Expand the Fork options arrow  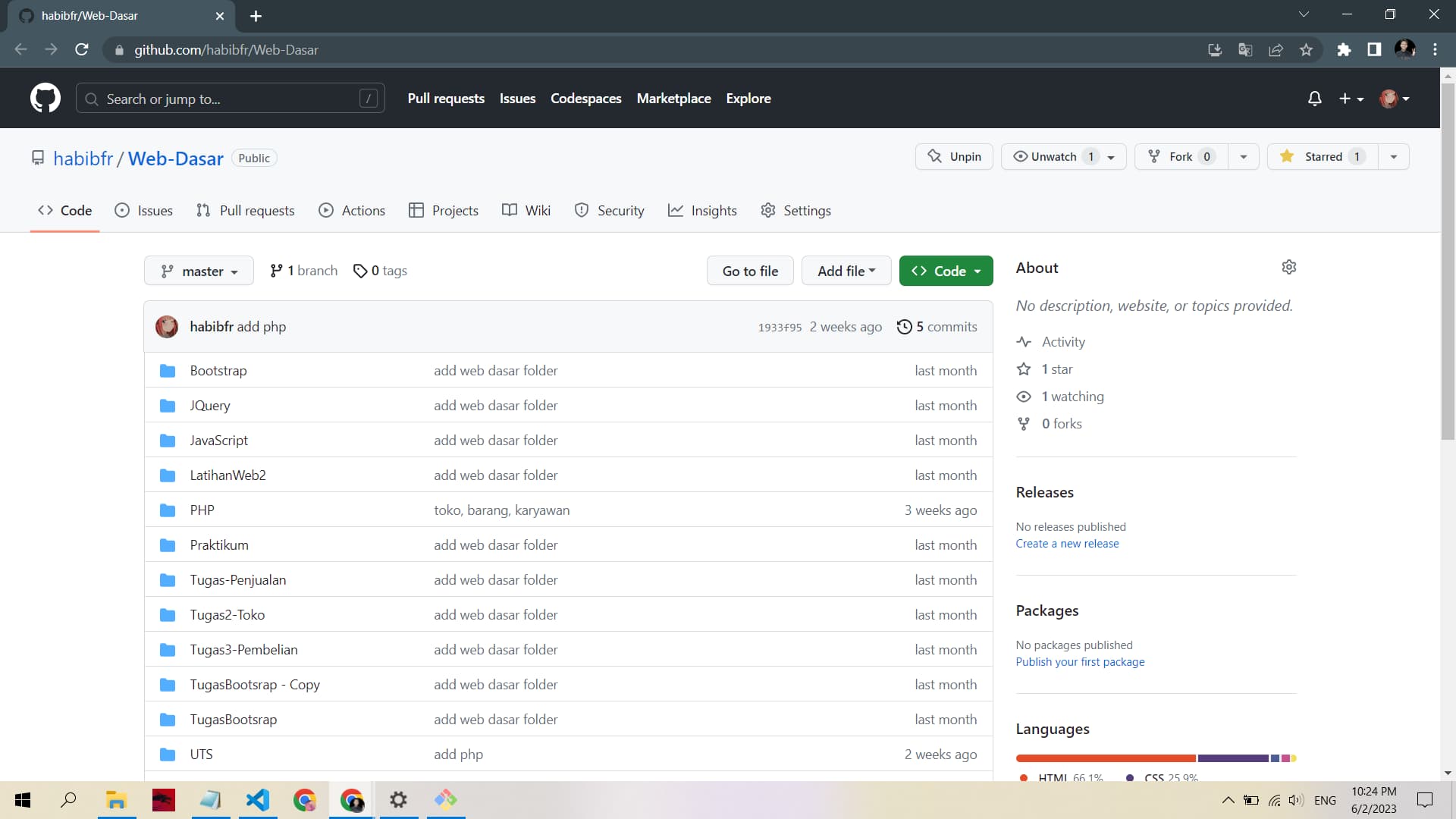[1244, 157]
